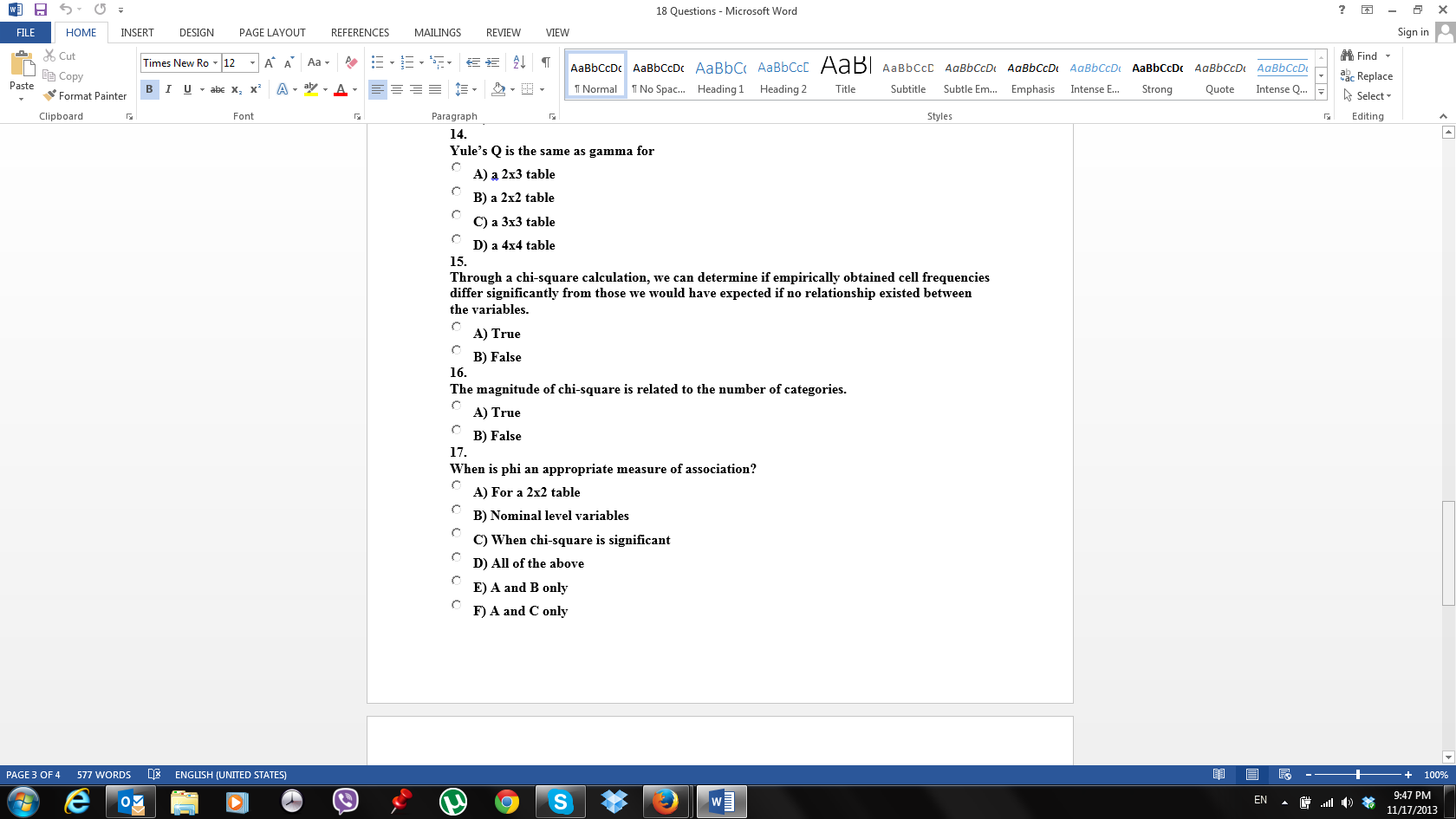Open the proofing errors icon in status bar
The width and height of the screenshot is (1456, 819).
(x=154, y=774)
